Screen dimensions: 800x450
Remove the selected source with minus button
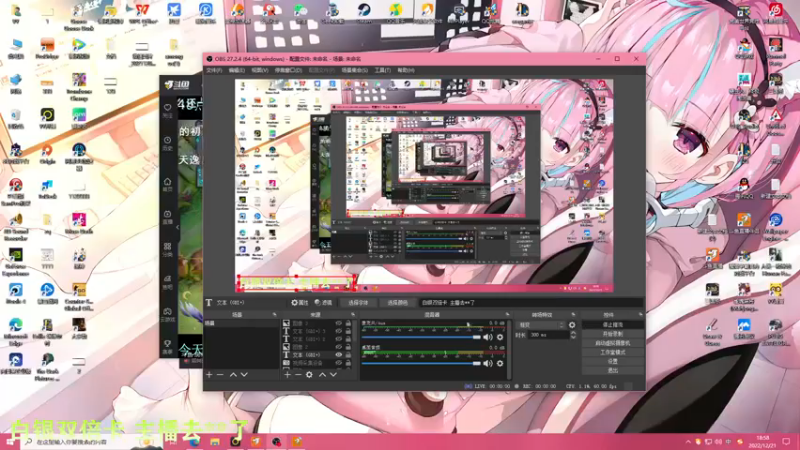(x=298, y=374)
